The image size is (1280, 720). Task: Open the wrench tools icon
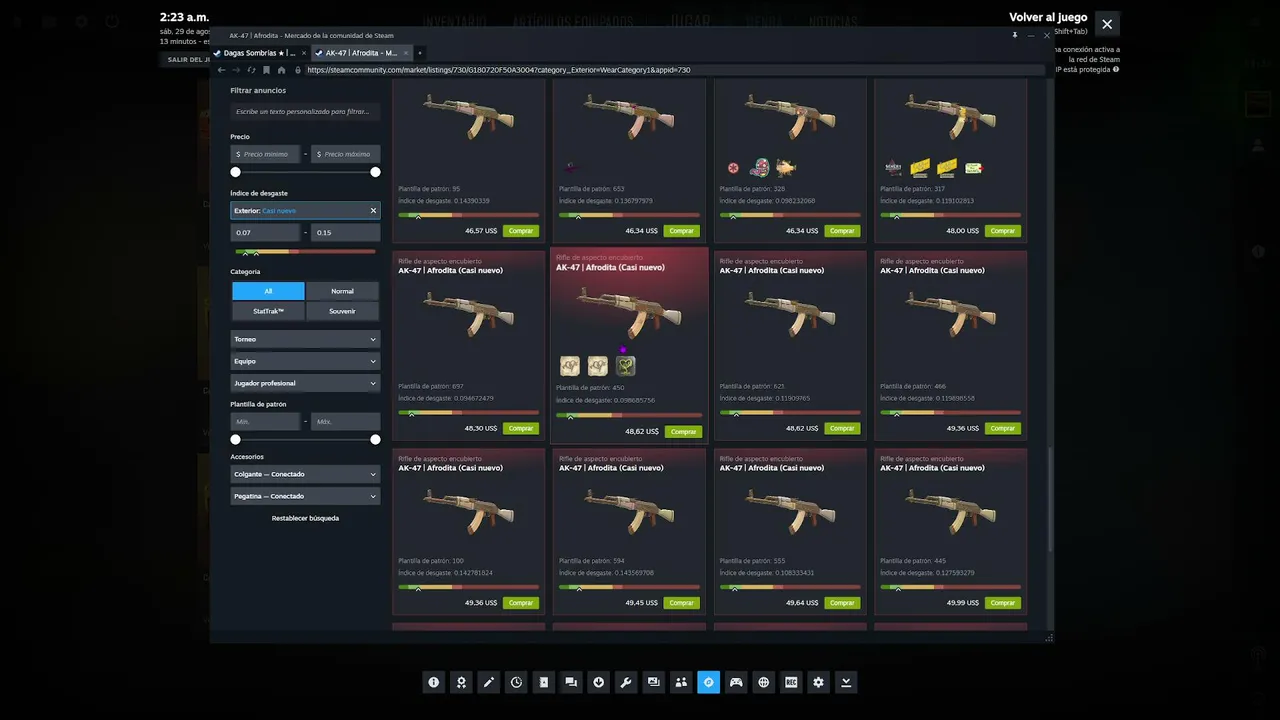click(626, 682)
